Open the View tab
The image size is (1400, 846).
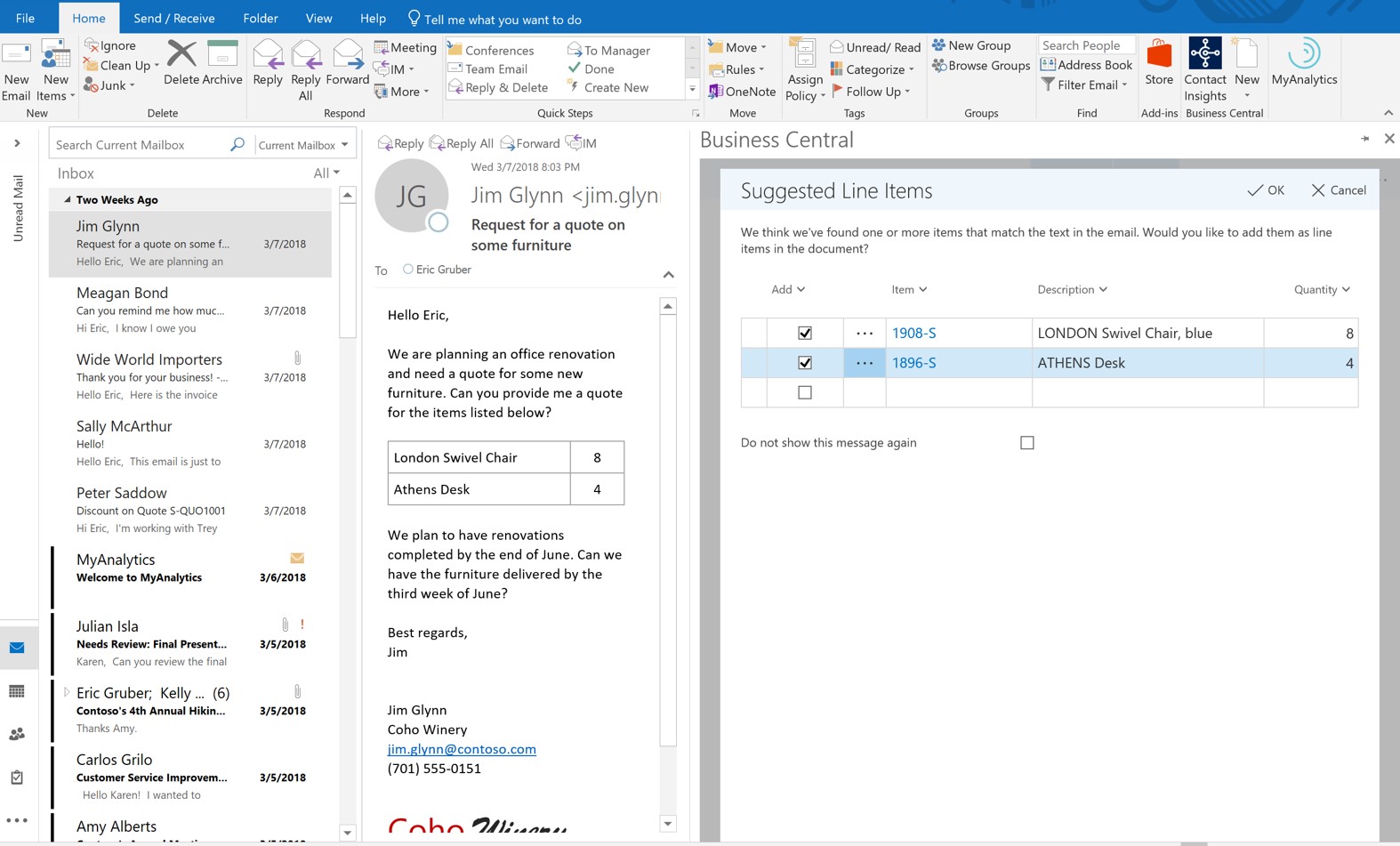coord(318,18)
